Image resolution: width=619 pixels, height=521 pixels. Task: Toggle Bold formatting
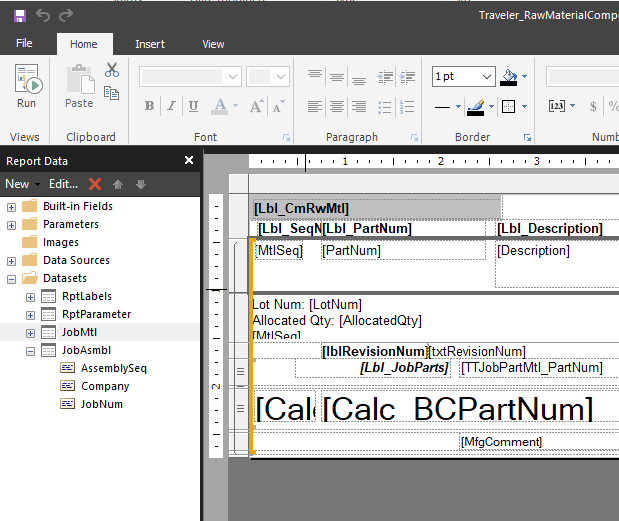[x=149, y=106]
